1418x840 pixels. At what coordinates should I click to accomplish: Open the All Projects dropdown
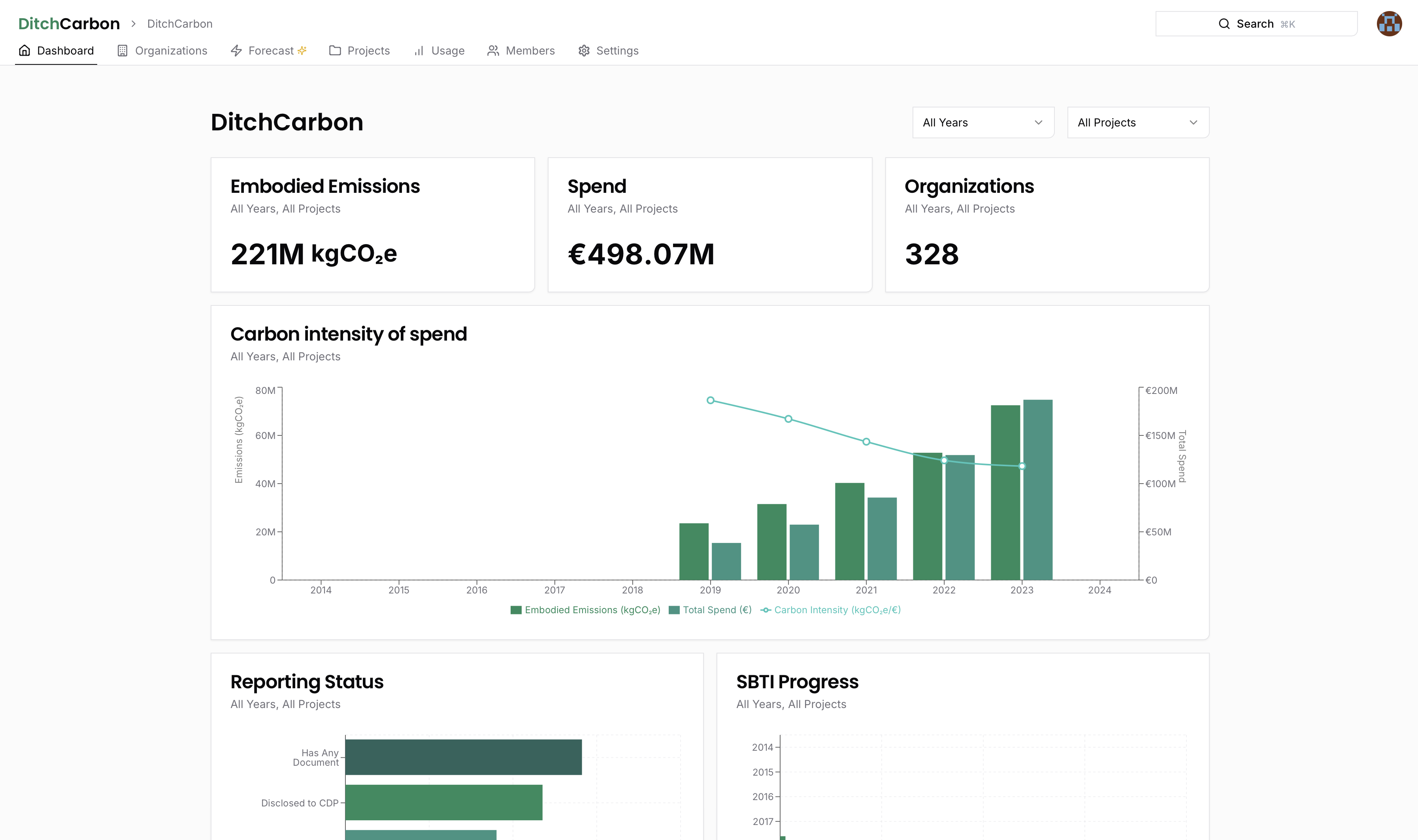(x=1138, y=122)
